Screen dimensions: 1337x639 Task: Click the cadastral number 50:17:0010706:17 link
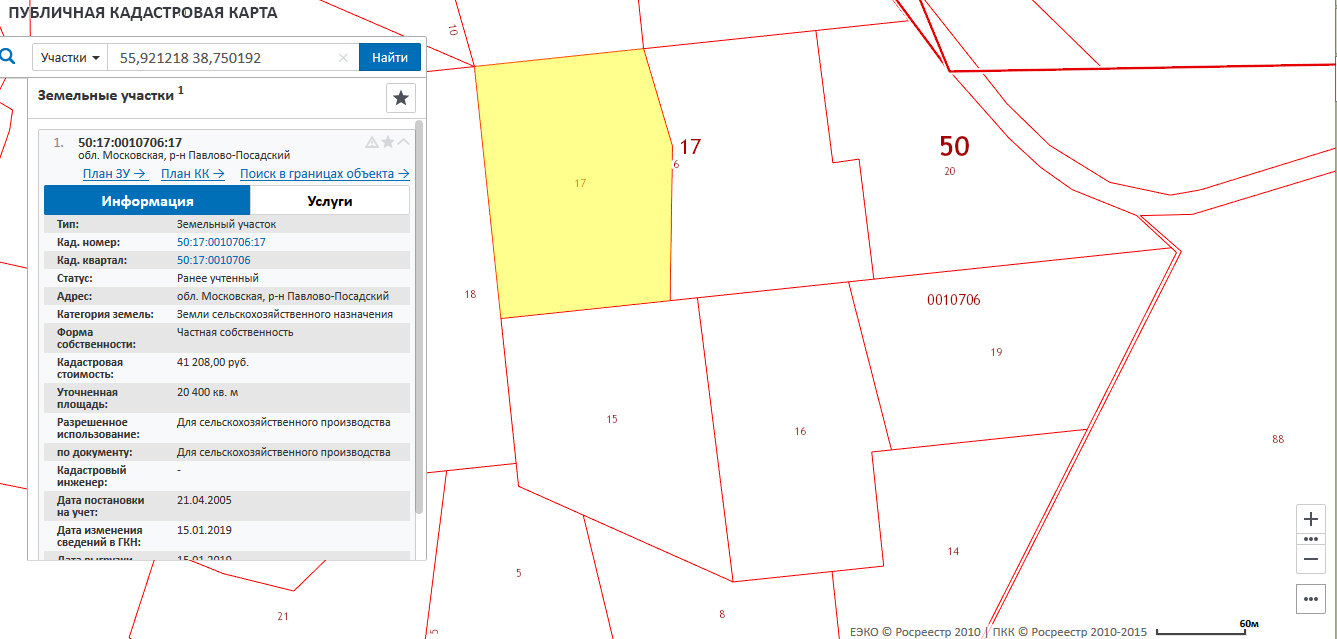coord(221,242)
